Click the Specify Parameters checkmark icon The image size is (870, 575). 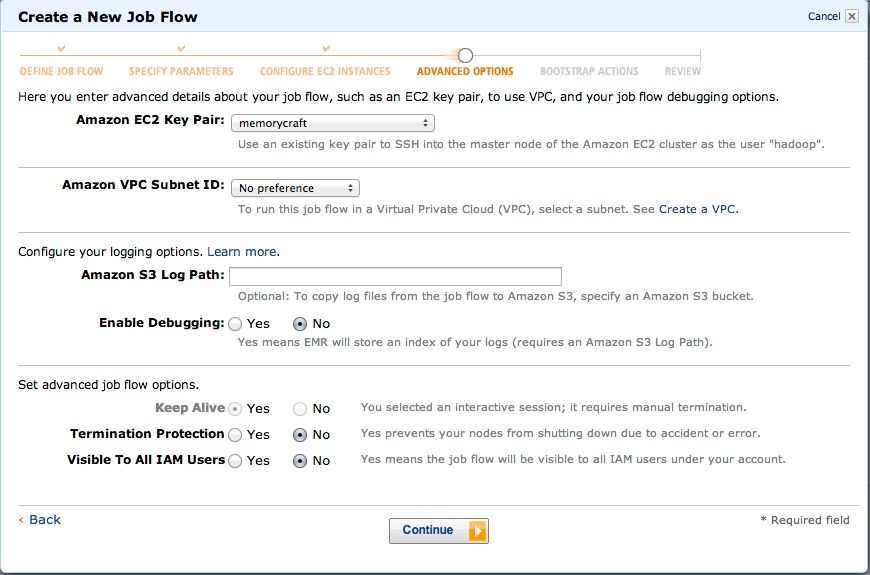point(181,48)
